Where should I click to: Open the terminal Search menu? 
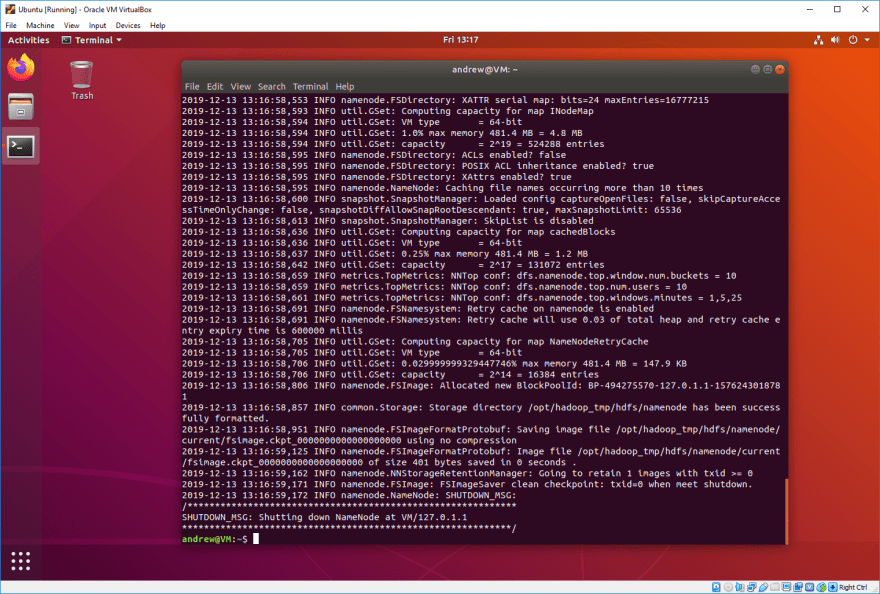click(x=272, y=86)
